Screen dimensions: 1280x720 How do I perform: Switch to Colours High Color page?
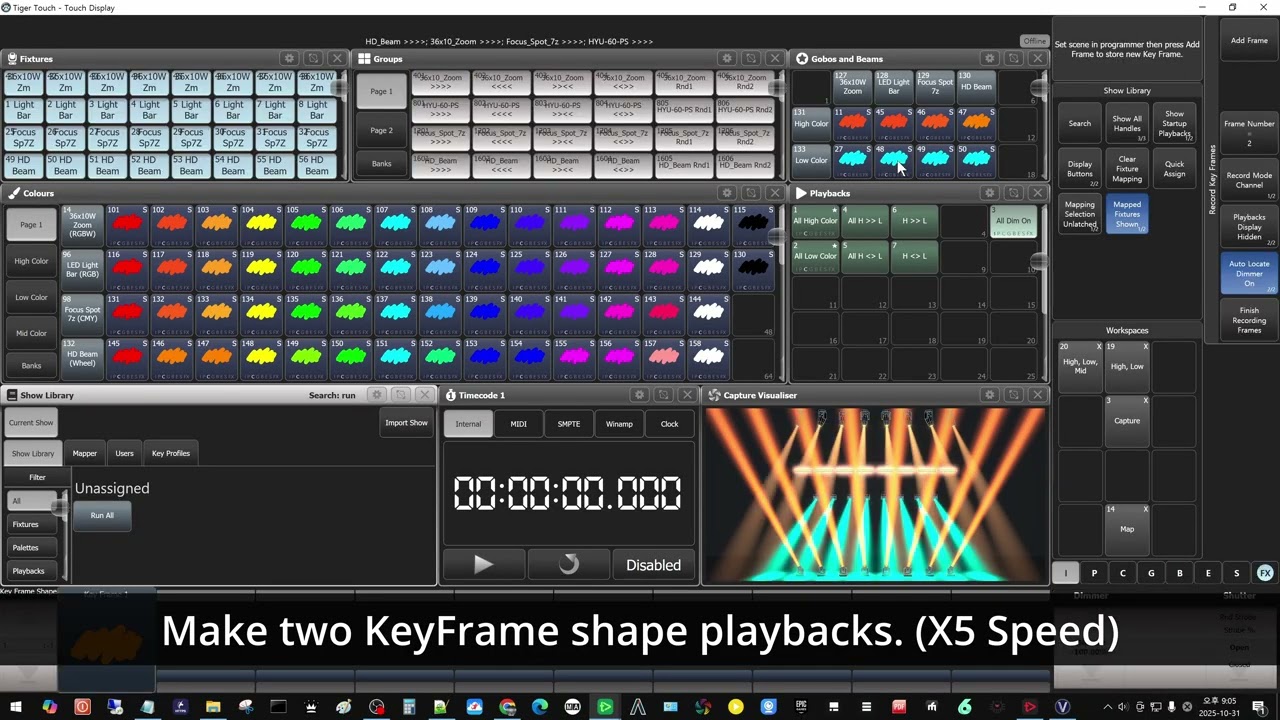point(31,261)
